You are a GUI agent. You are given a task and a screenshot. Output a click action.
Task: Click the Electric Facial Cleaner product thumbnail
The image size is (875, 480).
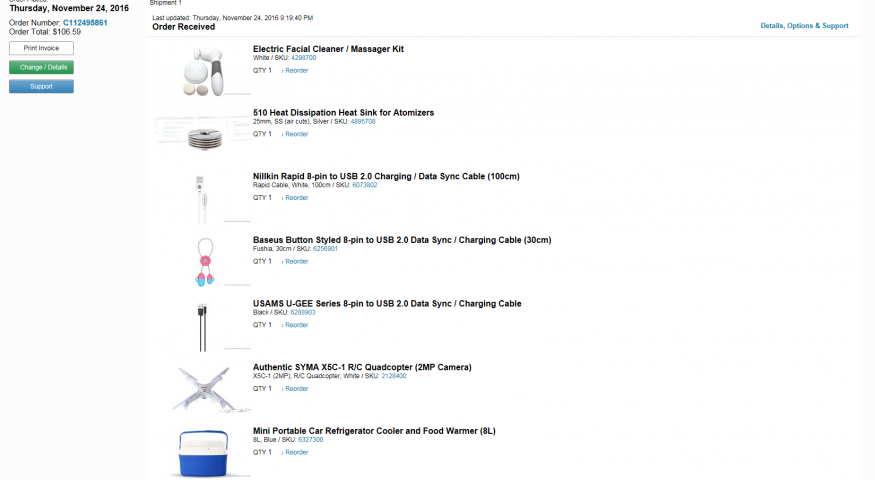click(x=204, y=71)
